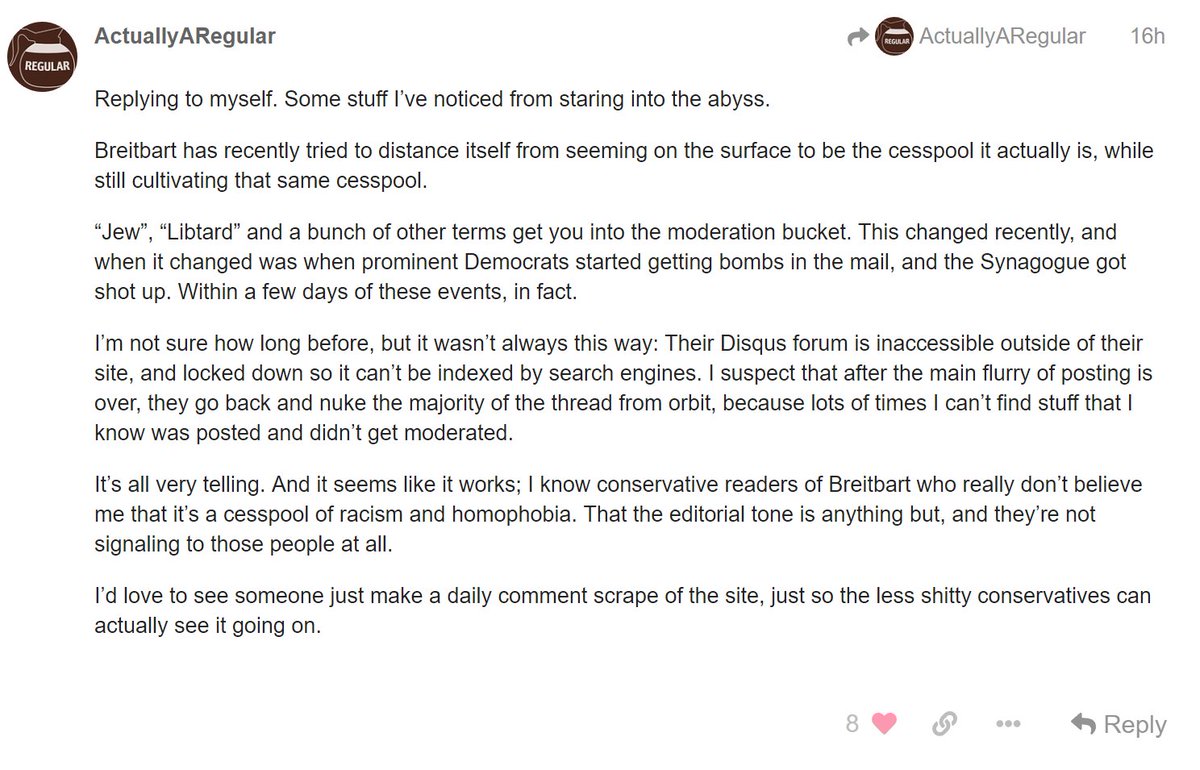
Task: Copy the post link via the chain icon
Action: [x=944, y=723]
